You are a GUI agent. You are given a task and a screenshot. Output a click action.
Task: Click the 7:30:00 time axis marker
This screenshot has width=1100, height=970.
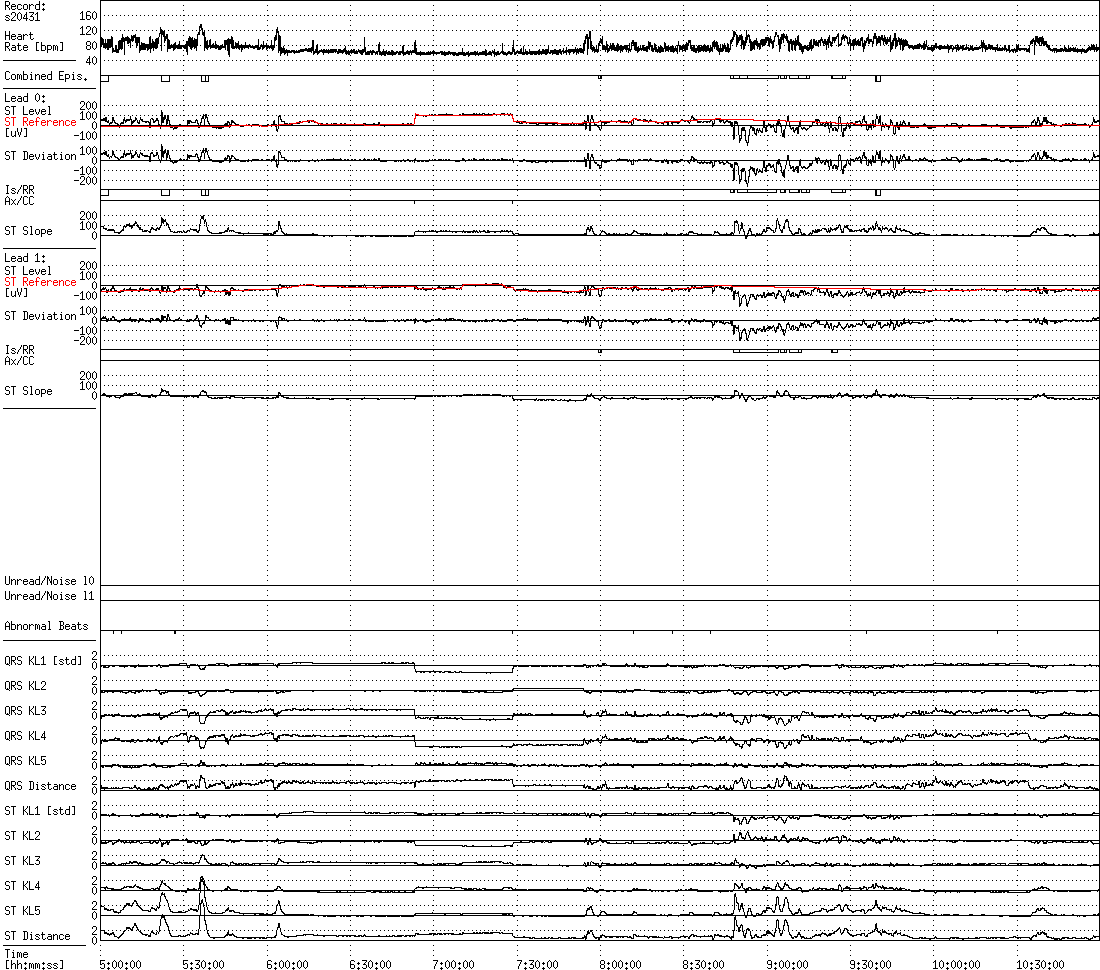(x=536, y=964)
